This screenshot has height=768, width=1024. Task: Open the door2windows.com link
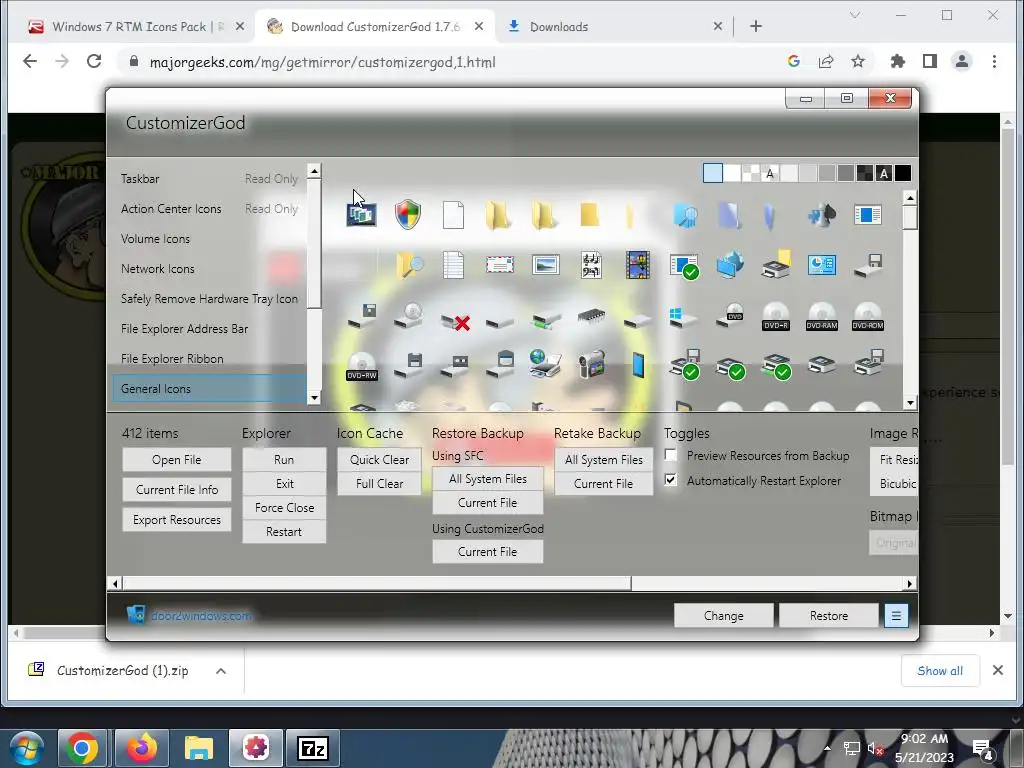(x=202, y=616)
